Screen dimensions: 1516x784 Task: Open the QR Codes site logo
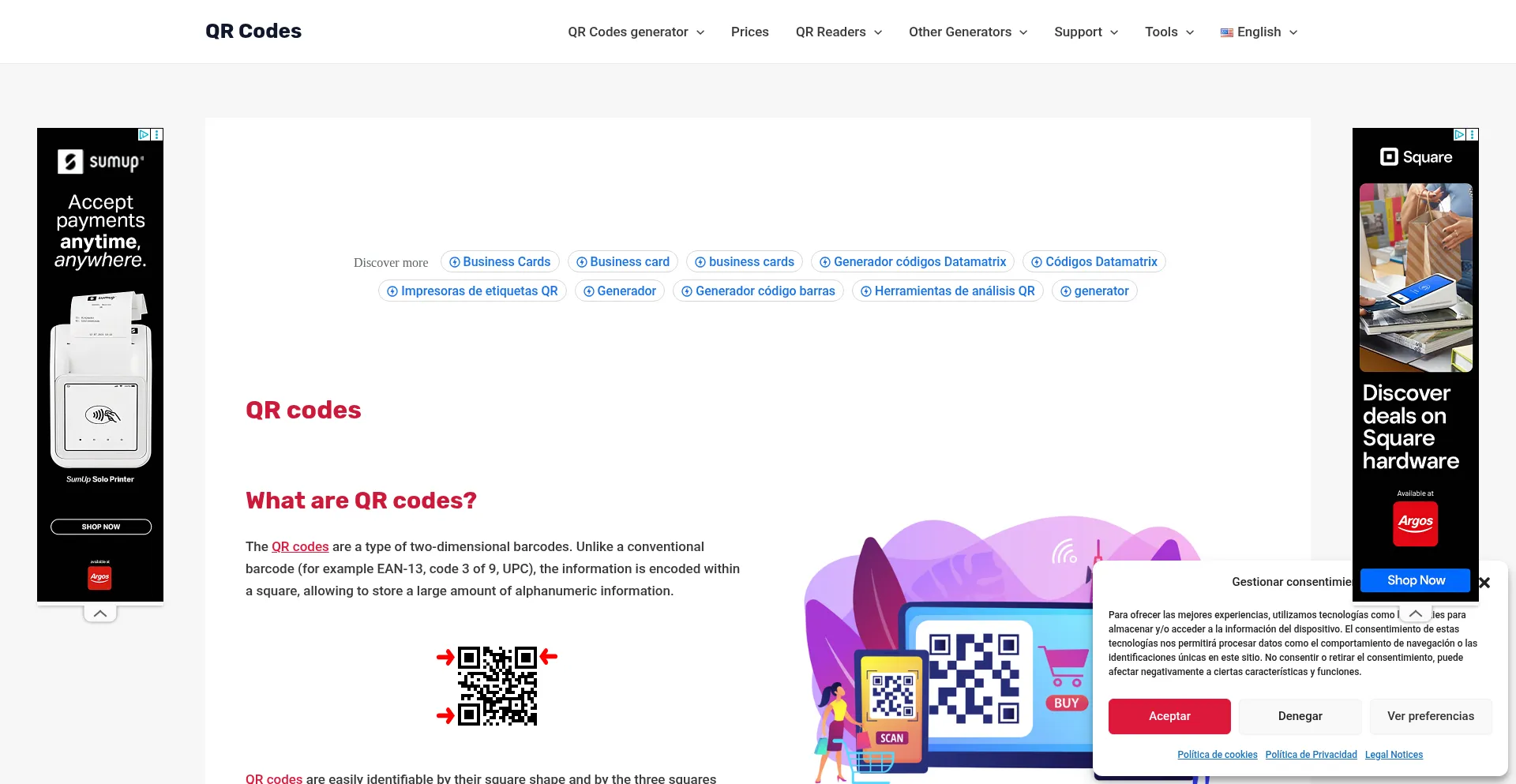(253, 32)
